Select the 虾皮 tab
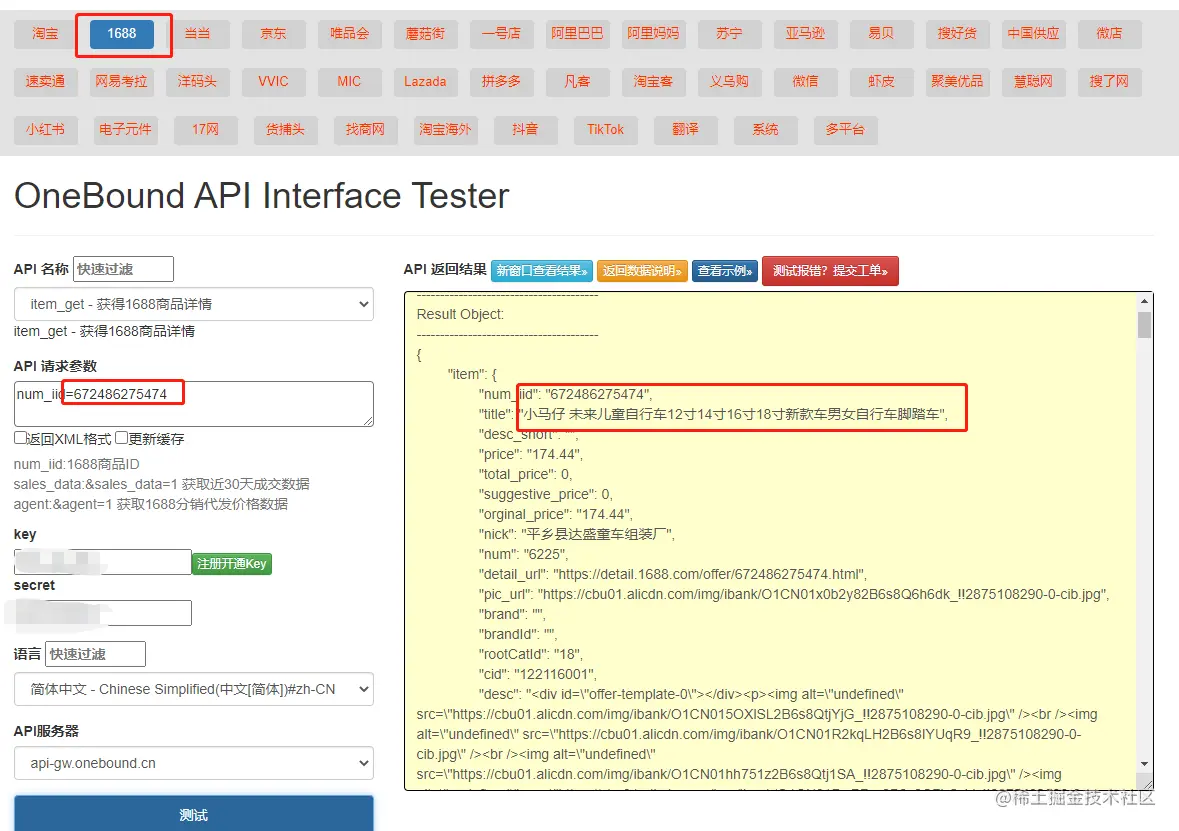 point(881,82)
